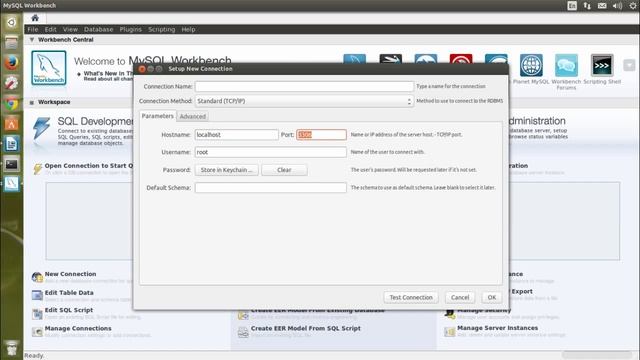Click the MySQL Workbench dolphin logo
The image size is (640, 360).
point(49,68)
